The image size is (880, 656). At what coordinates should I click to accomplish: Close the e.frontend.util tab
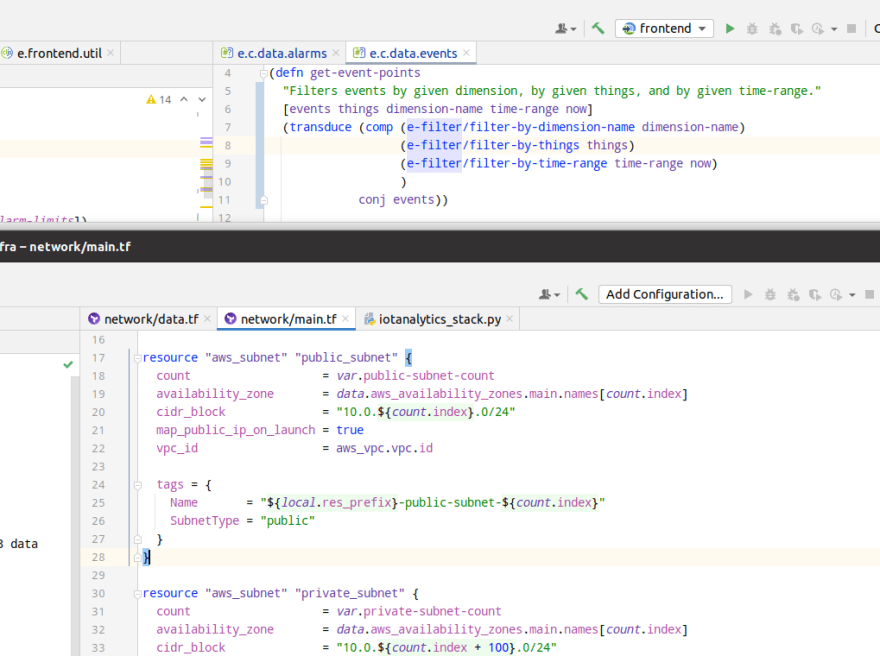[111, 53]
